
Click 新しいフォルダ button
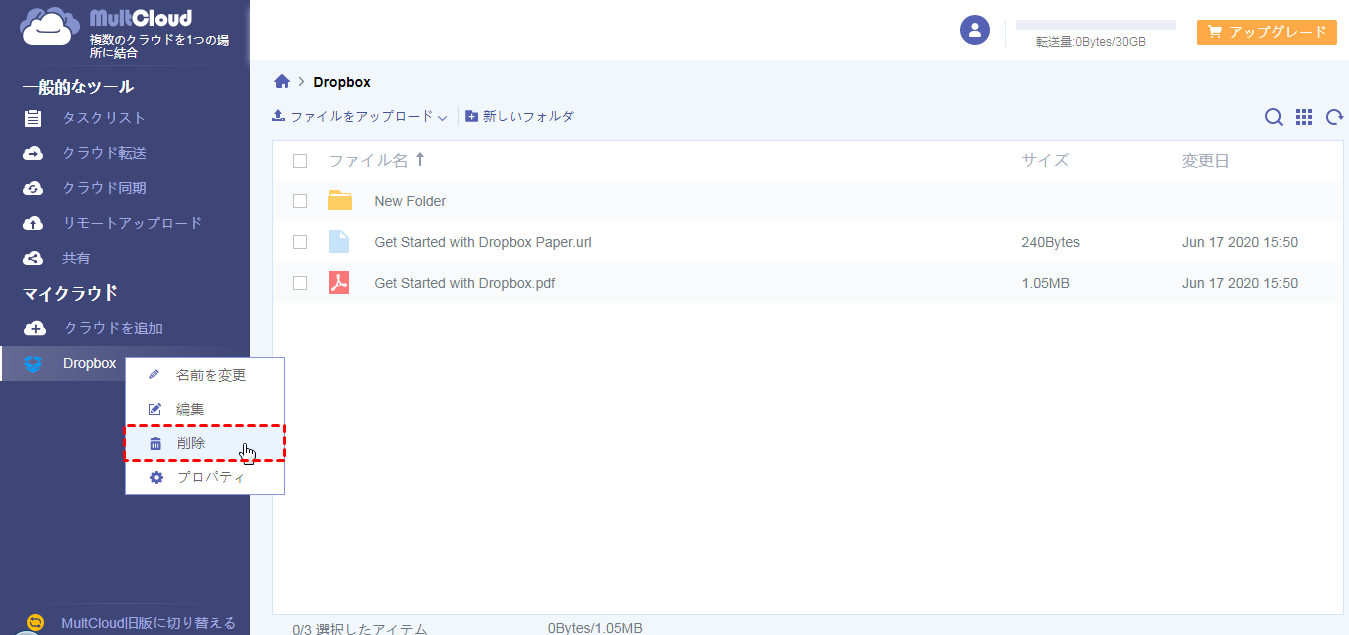point(520,117)
